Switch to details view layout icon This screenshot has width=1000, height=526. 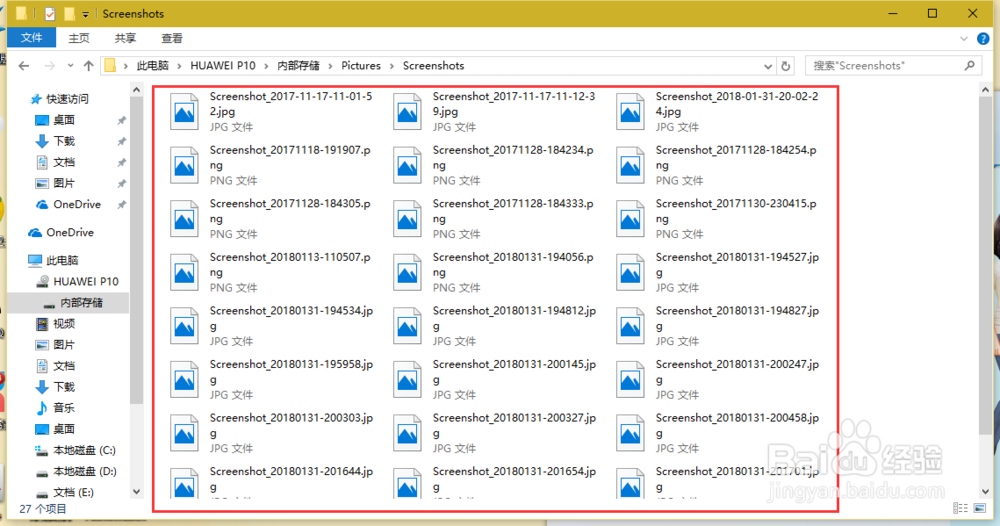pos(960,508)
